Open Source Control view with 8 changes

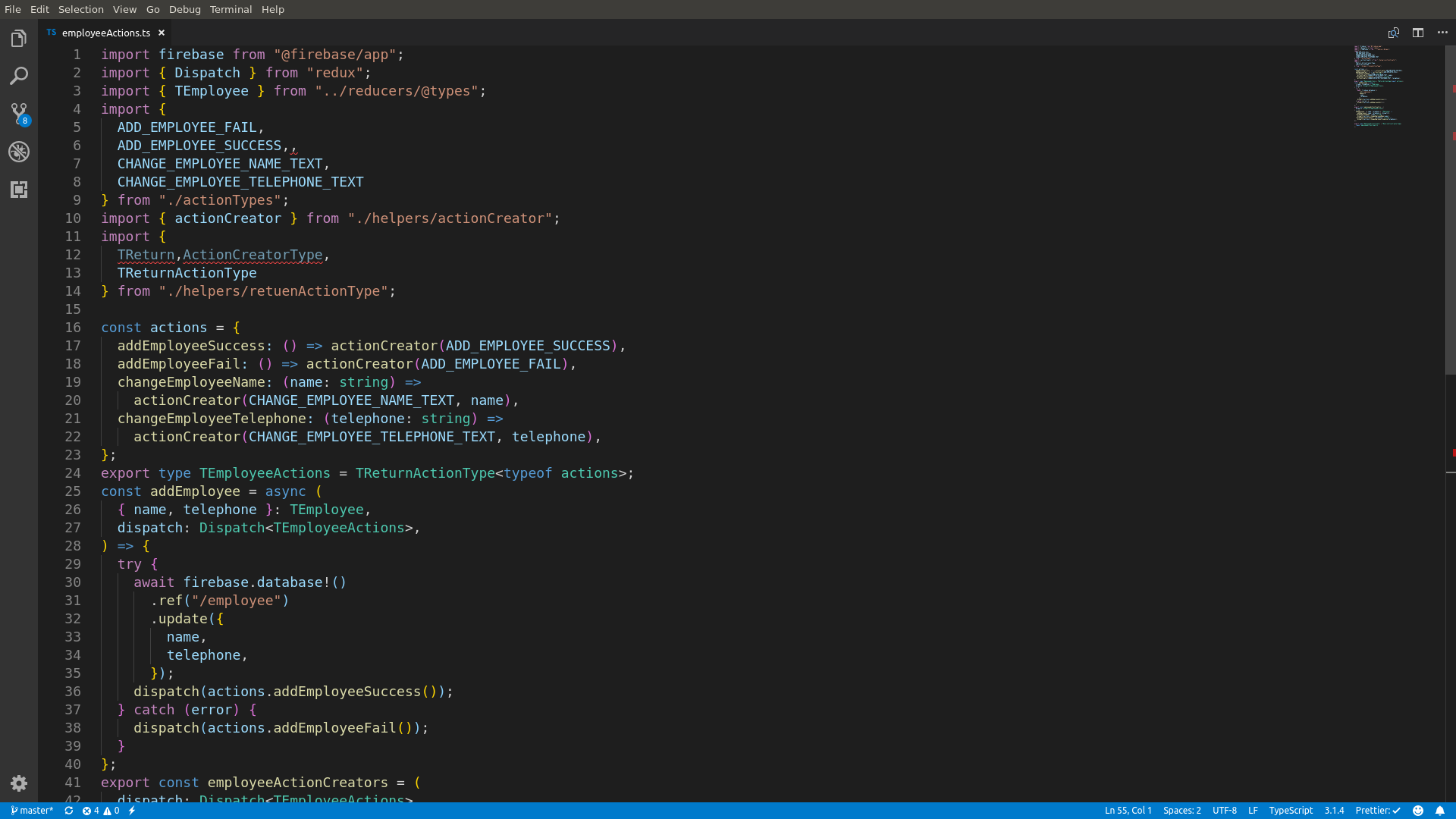(x=19, y=114)
